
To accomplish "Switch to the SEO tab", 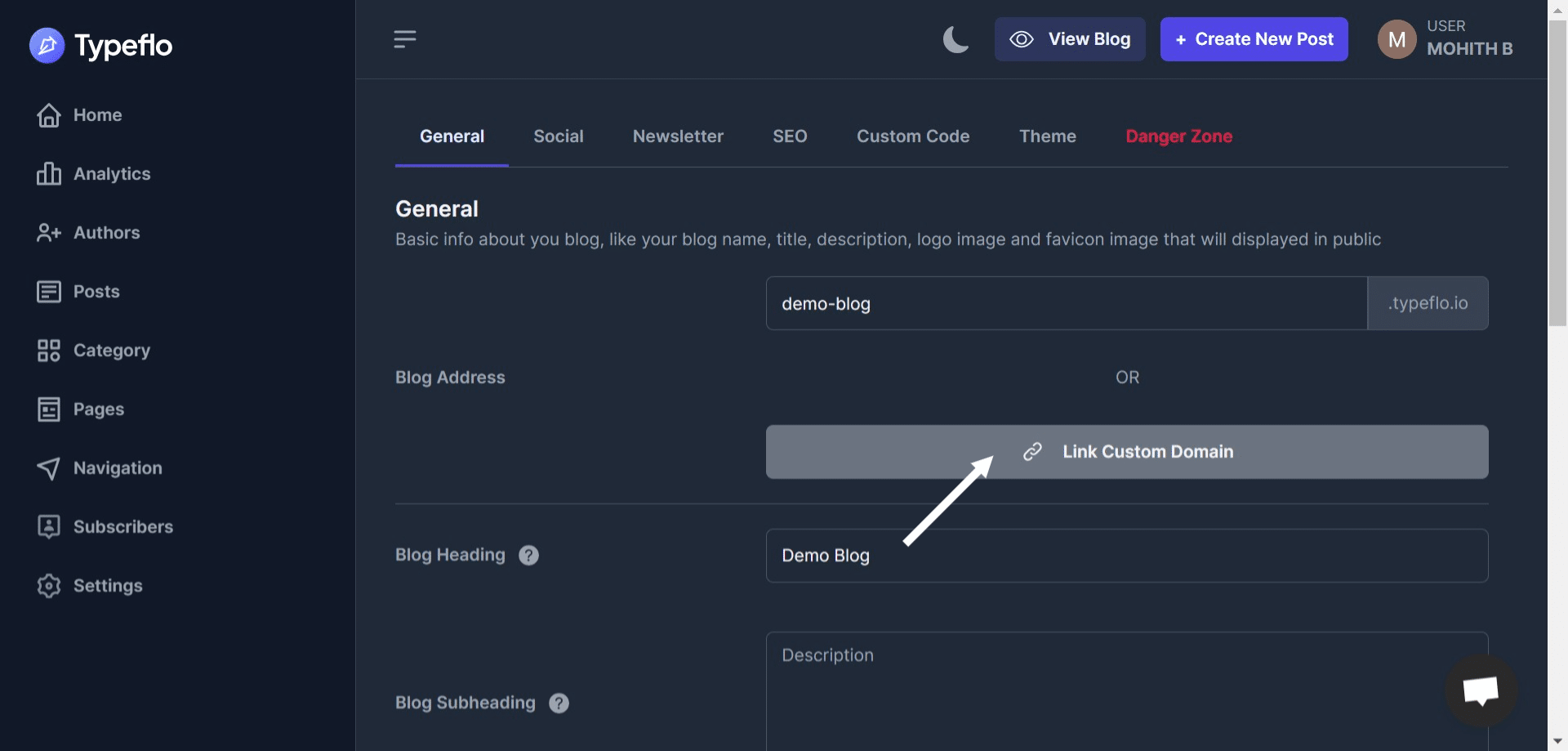I will pyautogui.click(x=789, y=136).
